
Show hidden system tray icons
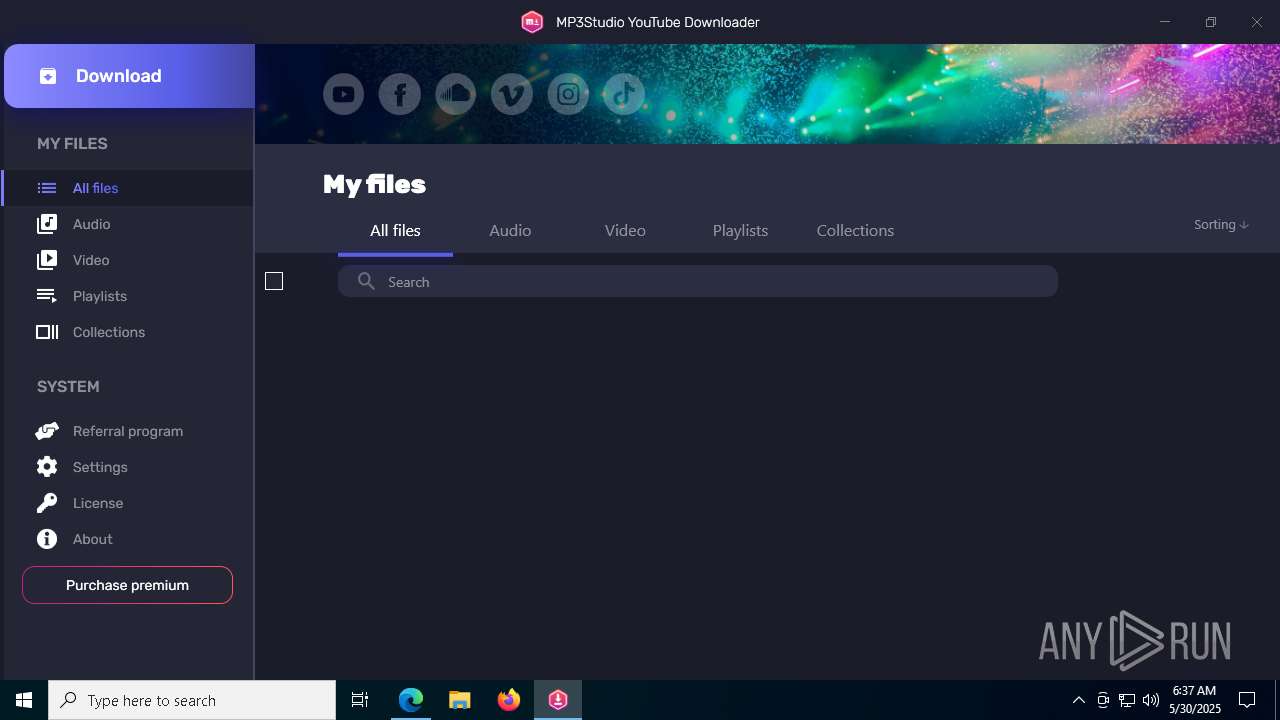[1079, 700]
